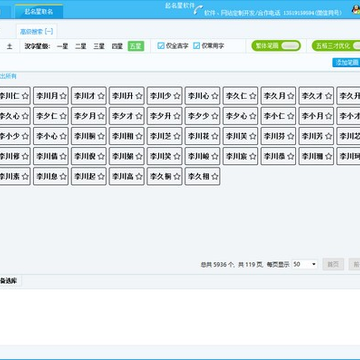
Task: Star the name 李川才
Action: [101, 96]
